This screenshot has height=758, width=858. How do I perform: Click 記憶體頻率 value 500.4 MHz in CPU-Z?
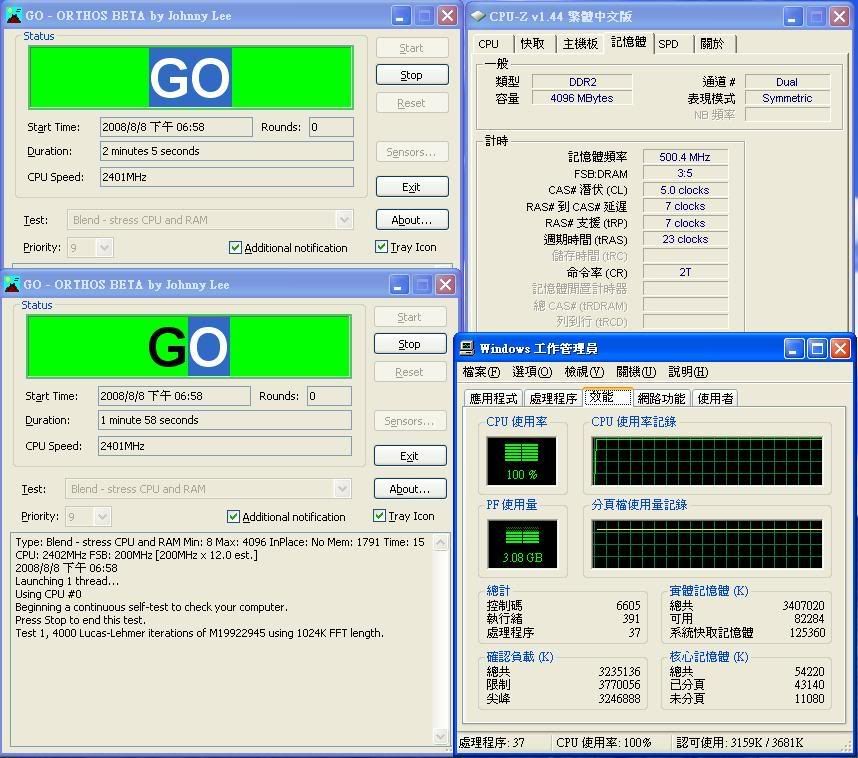tap(685, 157)
